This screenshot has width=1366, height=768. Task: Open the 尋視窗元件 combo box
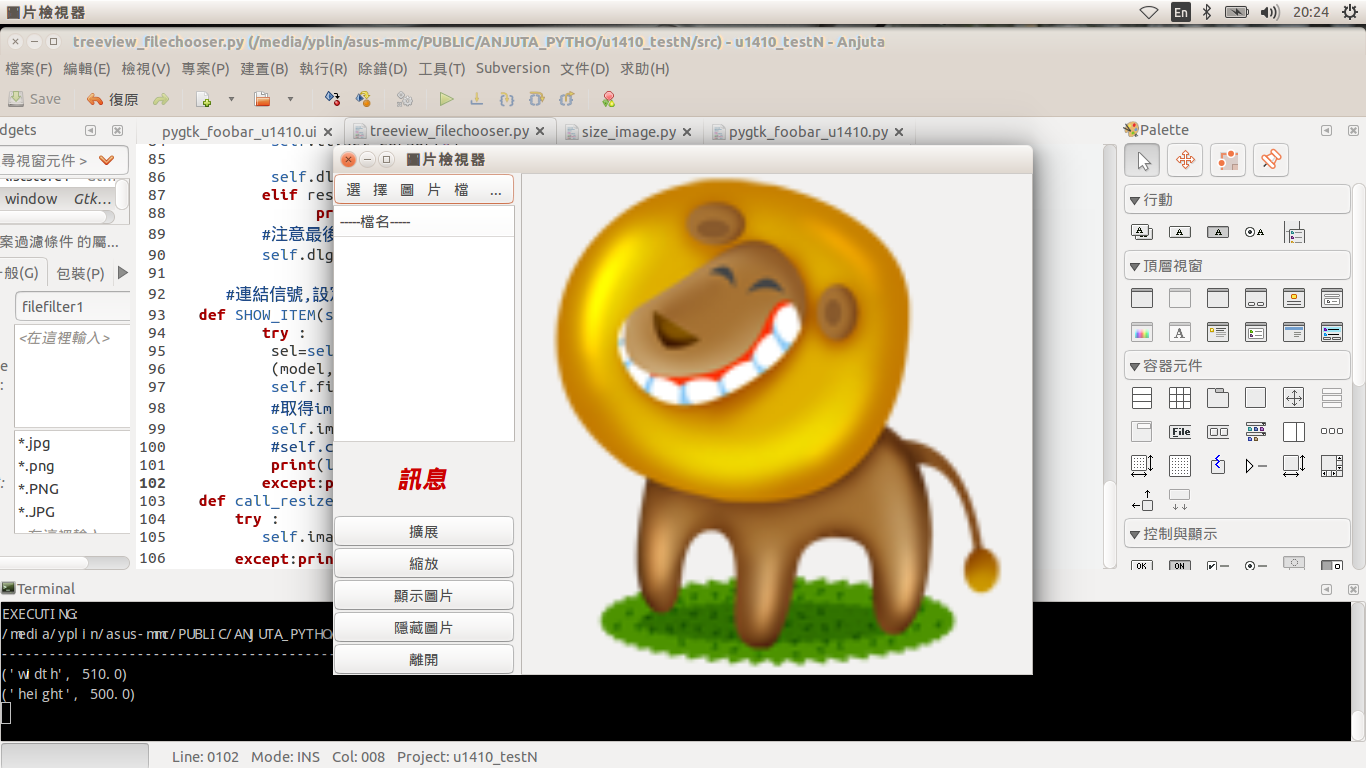[64, 160]
